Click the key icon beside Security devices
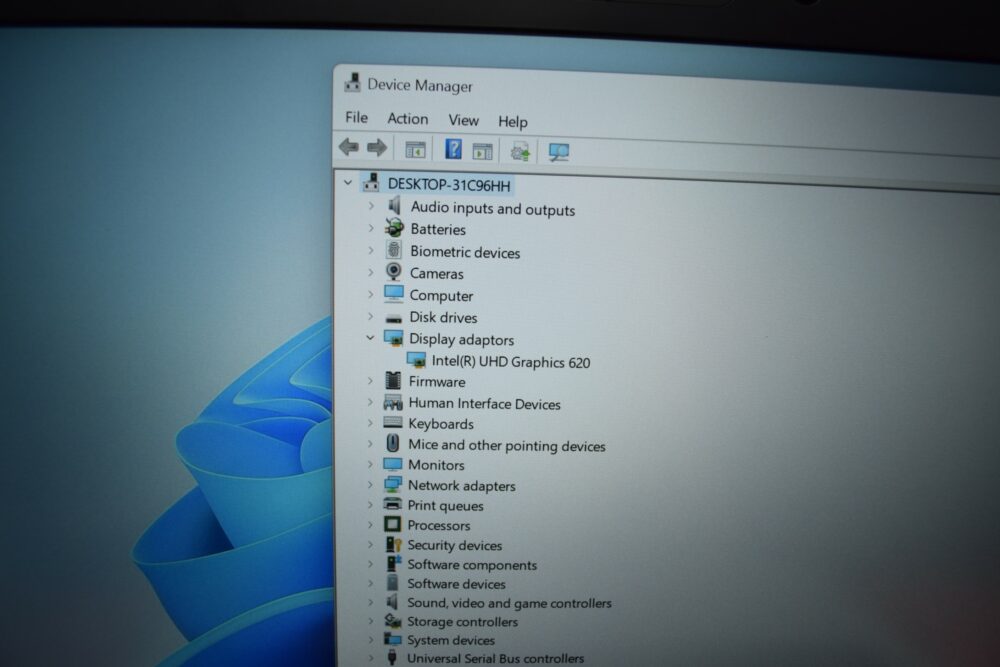 coord(393,544)
